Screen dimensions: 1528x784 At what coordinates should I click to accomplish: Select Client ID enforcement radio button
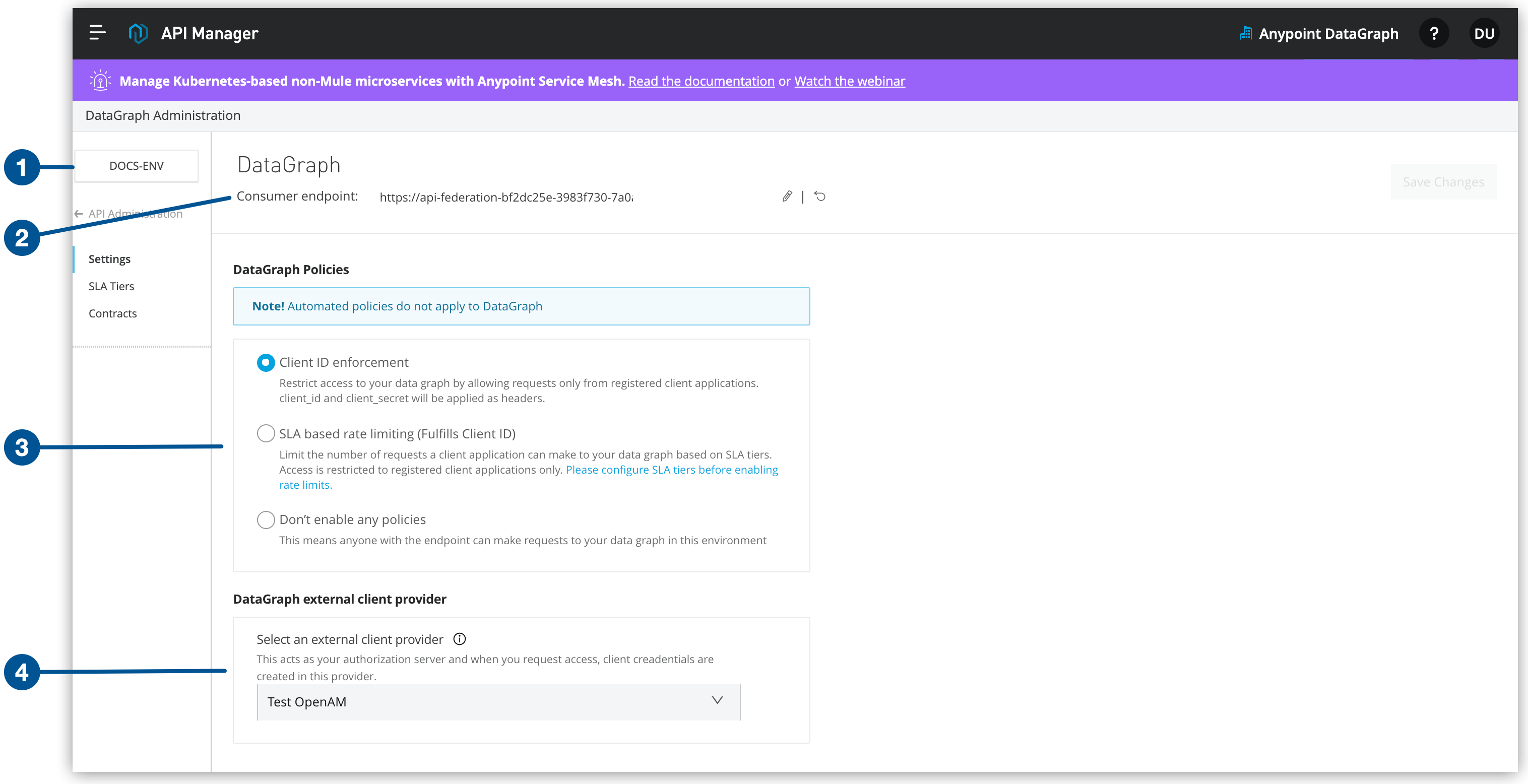pos(265,362)
